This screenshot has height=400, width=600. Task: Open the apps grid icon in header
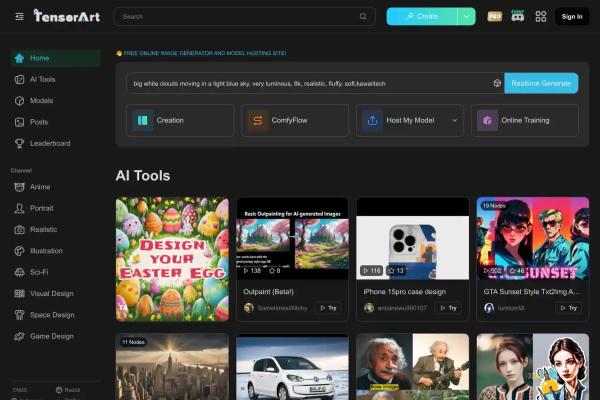coord(541,16)
